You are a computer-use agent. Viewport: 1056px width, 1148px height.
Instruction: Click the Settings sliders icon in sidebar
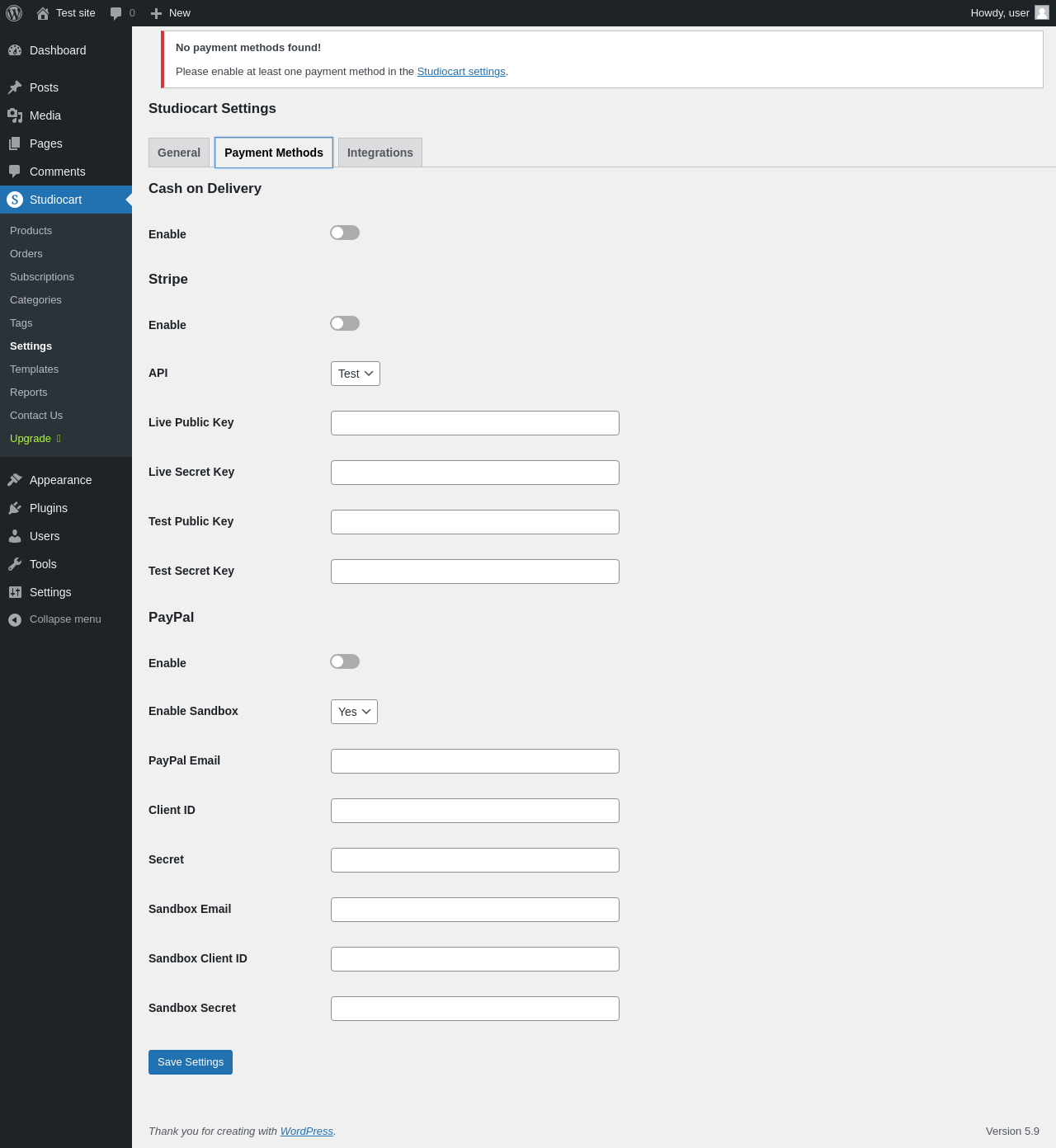(x=15, y=592)
